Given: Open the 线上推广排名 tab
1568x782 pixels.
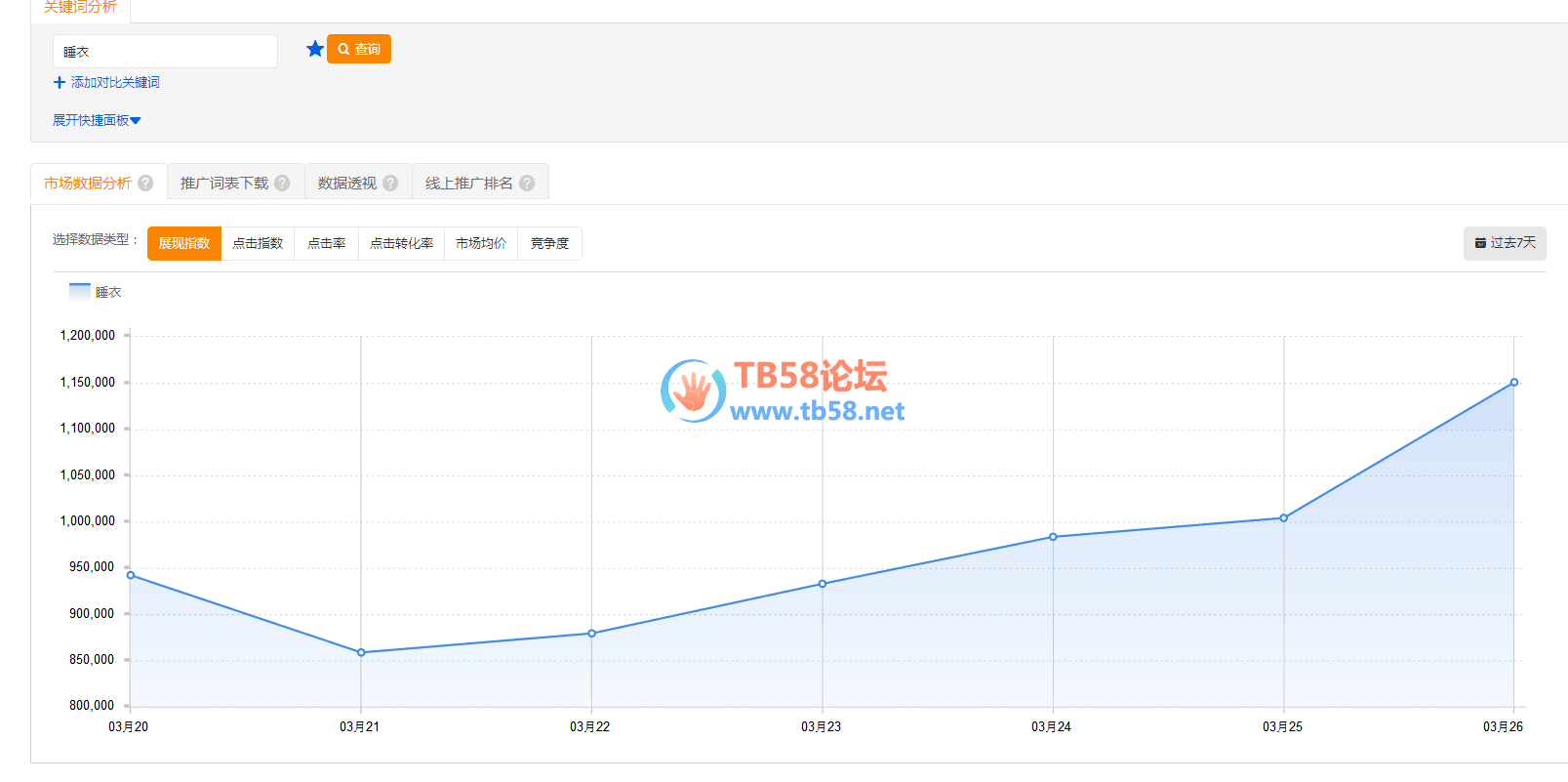Looking at the screenshot, I should [x=468, y=183].
